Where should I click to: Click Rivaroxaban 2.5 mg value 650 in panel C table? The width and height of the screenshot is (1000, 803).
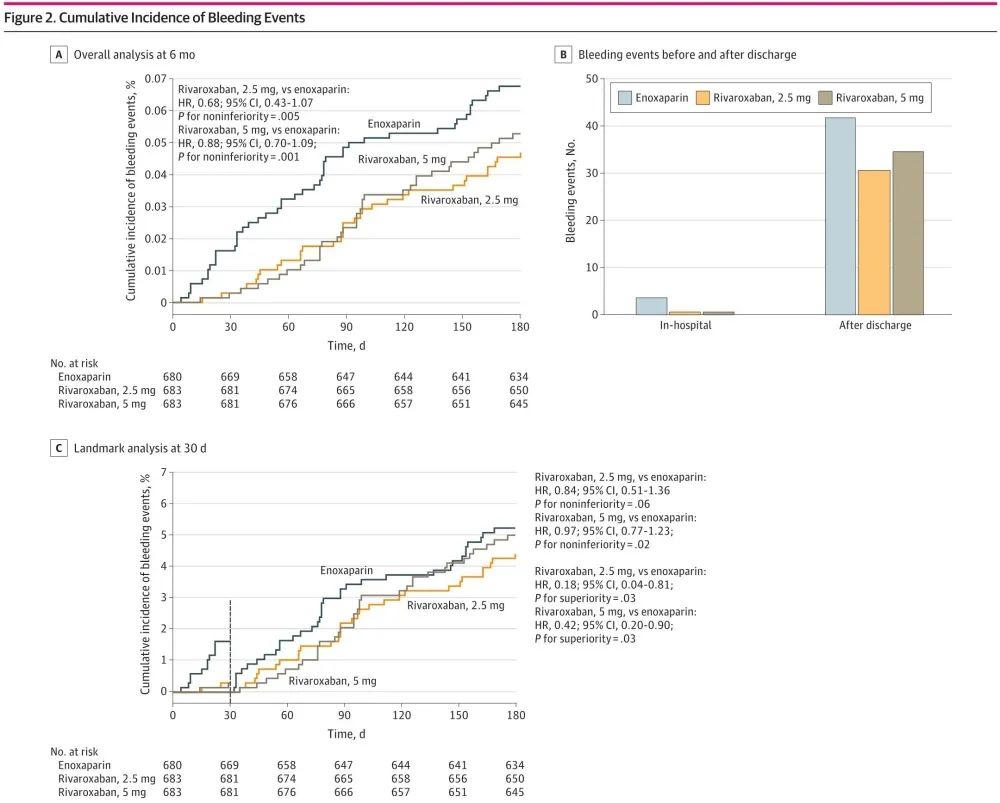[x=515, y=779]
